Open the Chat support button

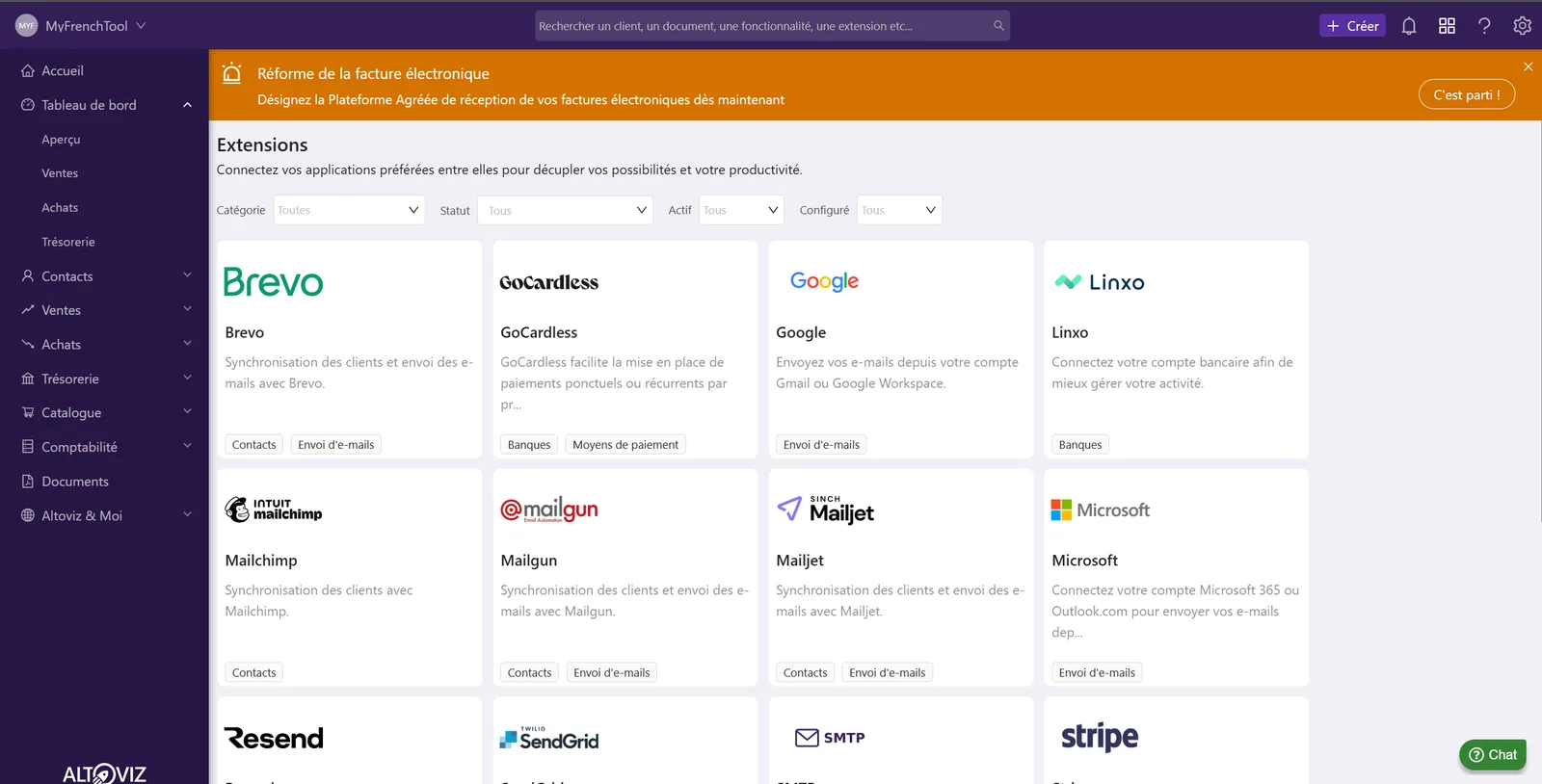(1492, 755)
